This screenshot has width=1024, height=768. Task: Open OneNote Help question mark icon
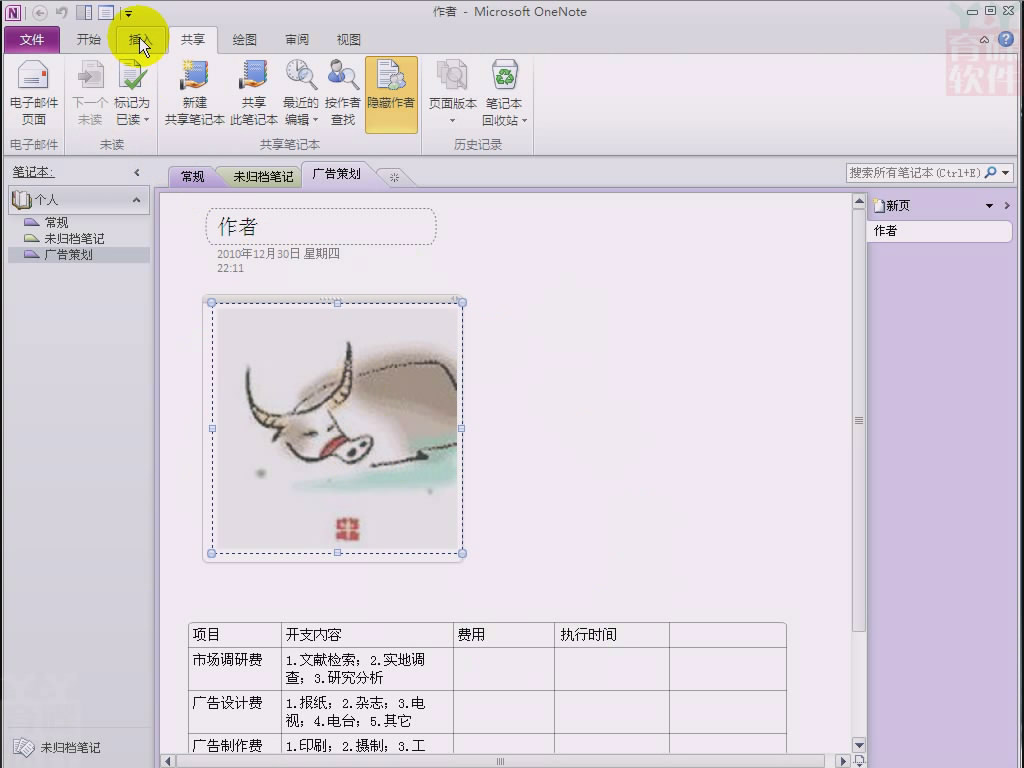click(1006, 39)
